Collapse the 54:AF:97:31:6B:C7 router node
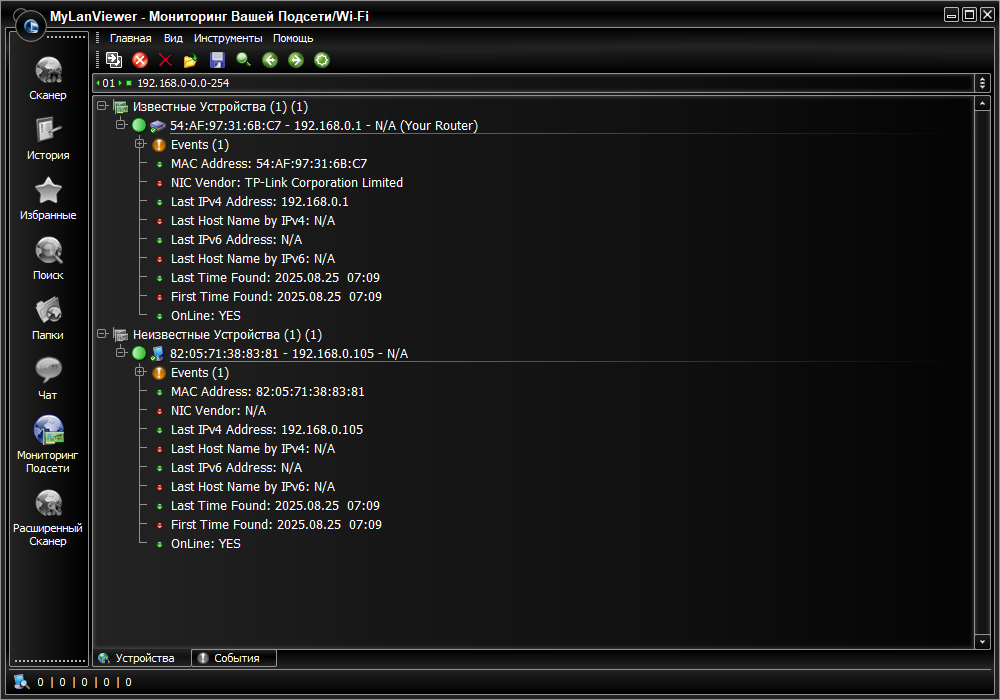1000x700 pixels. pos(121,124)
